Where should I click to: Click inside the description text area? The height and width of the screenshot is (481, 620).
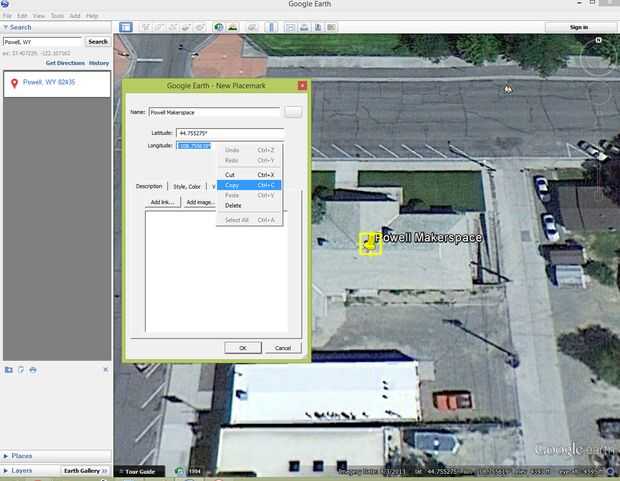click(x=216, y=271)
